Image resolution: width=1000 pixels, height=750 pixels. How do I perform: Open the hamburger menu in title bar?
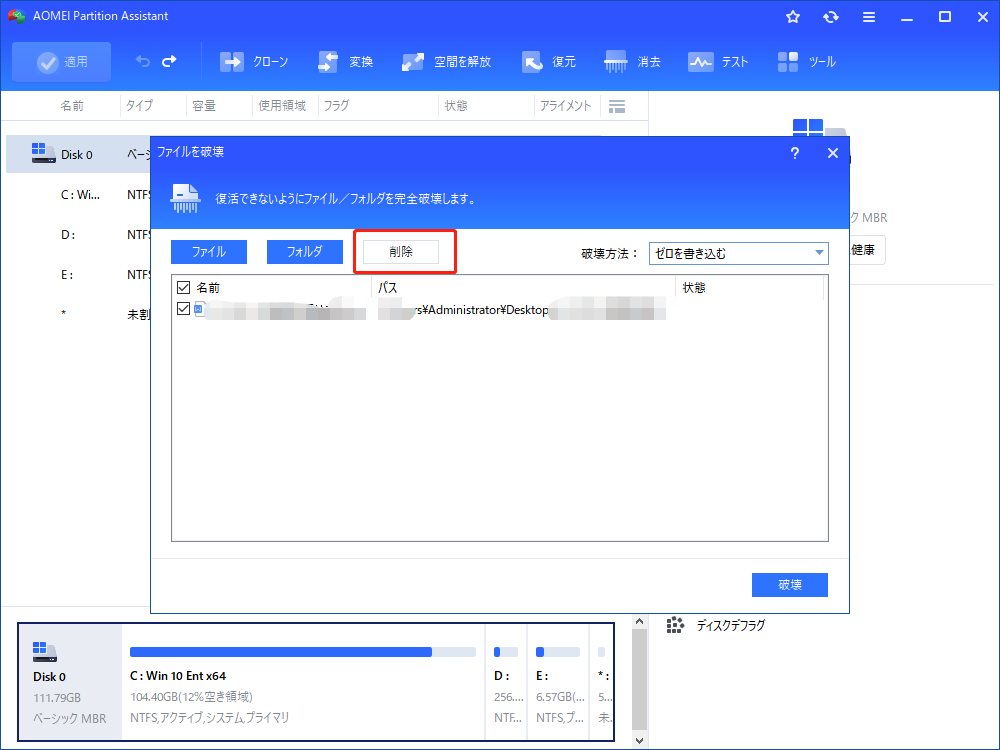coord(869,17)
